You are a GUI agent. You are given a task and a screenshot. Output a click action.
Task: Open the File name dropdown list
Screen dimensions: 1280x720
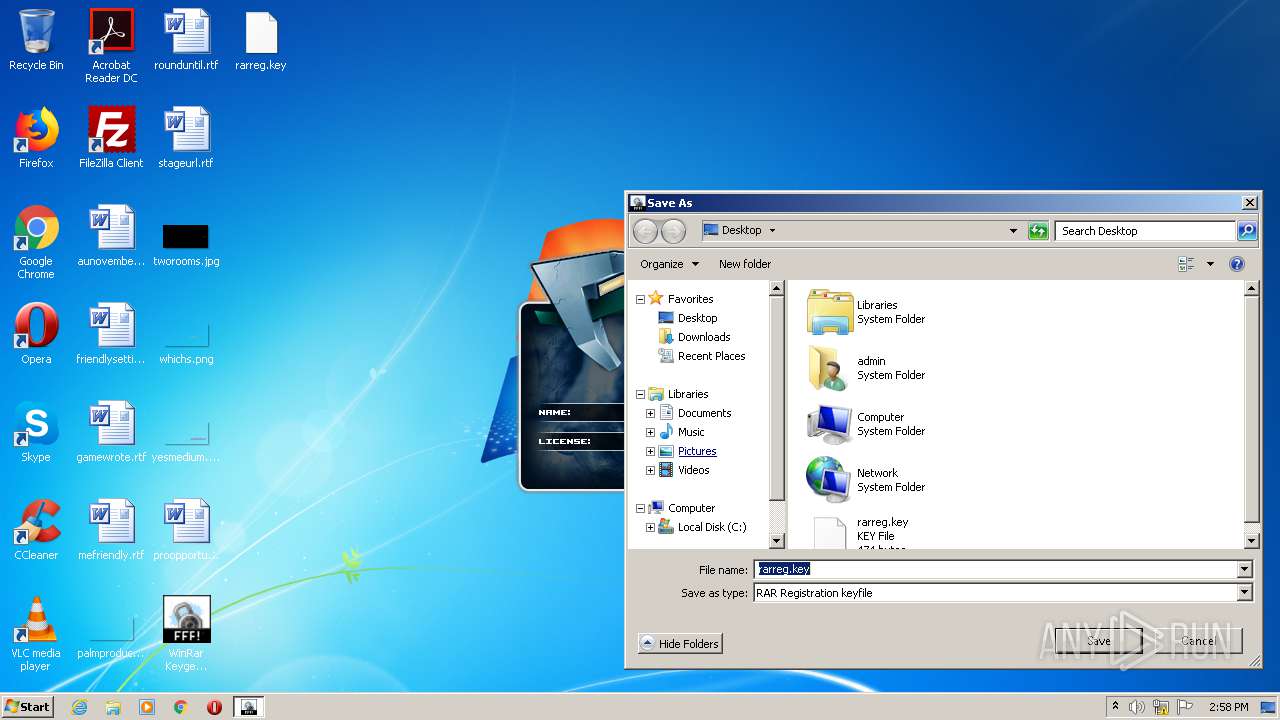pyautogui.click(x=1244, y=569)
